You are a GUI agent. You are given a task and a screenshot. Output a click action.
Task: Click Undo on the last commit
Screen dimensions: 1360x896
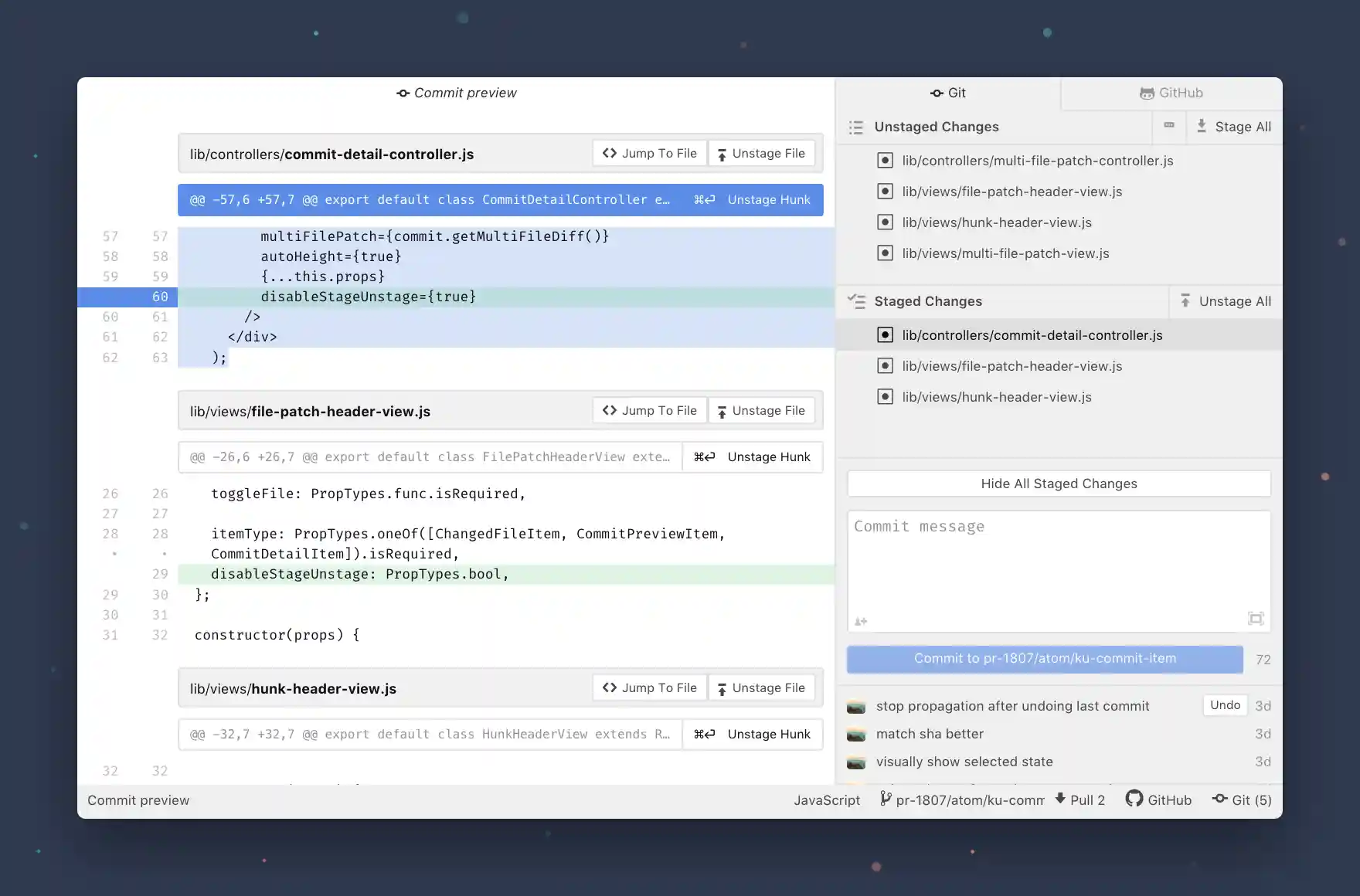click(1225, 705)
